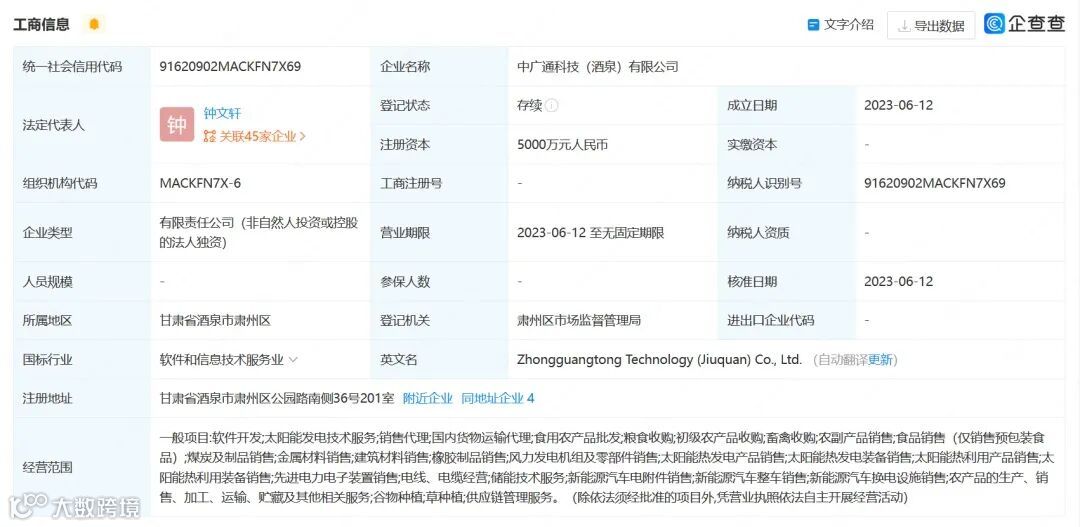Select status value 存续
The image size is (1080, 527).
(530, 105)
